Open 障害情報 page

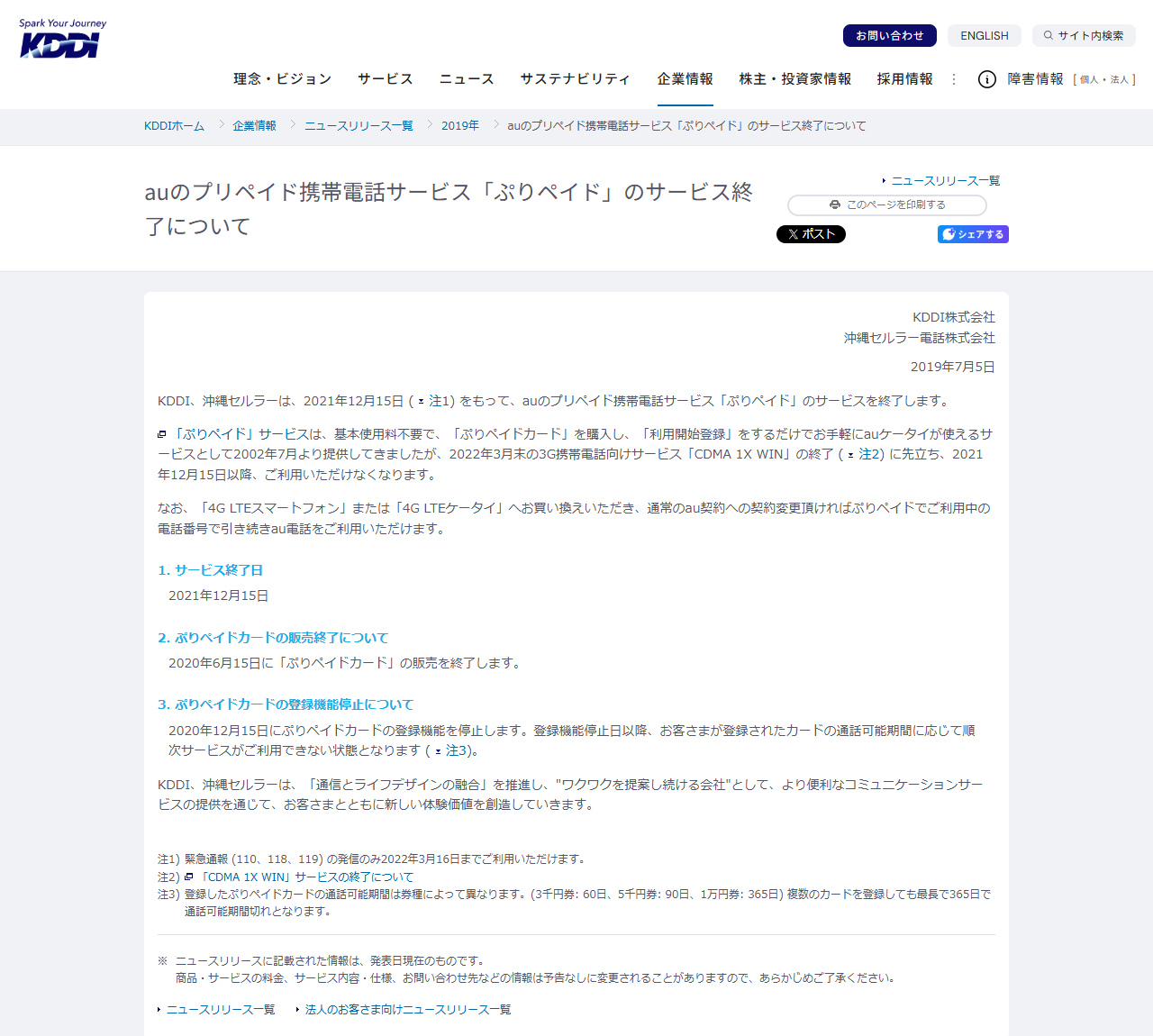pyautogui.click(x=1036, y=79)
